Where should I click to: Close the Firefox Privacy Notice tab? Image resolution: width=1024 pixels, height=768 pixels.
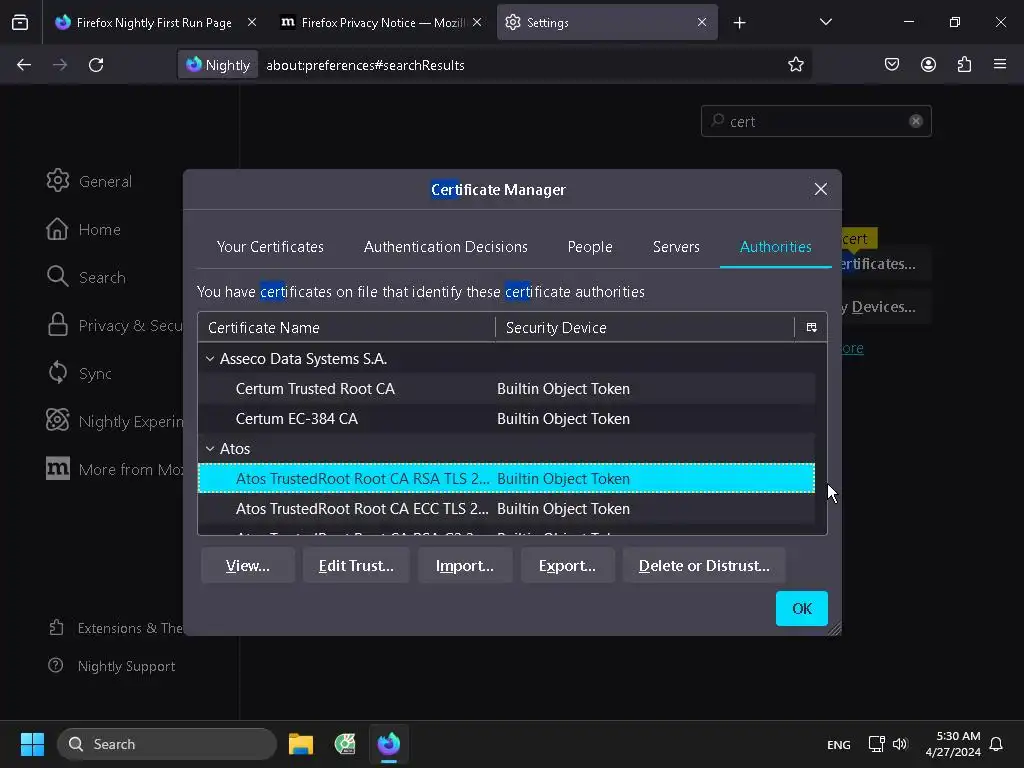point(477,22)
